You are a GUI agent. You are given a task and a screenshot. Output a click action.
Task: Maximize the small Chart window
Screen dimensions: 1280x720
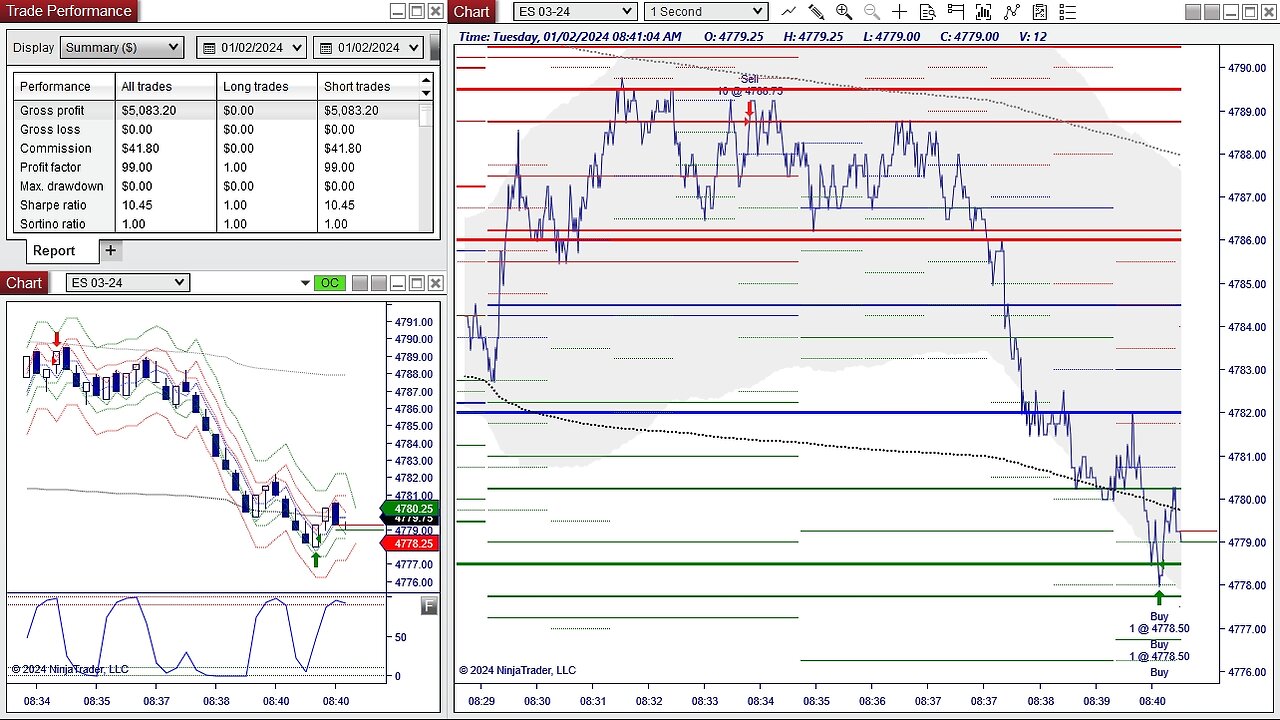pos(417,283)
